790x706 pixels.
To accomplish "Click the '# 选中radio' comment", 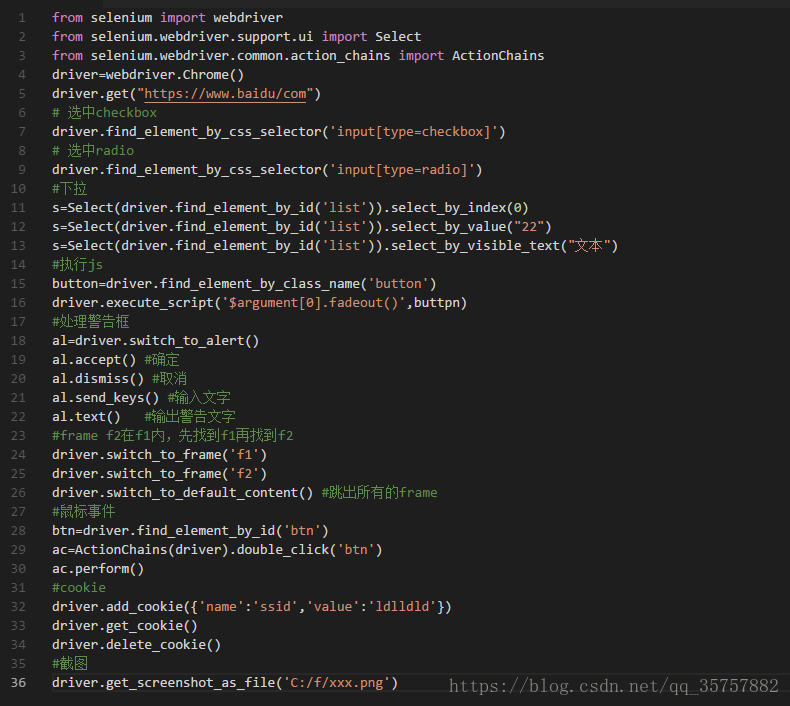I will [93, 151].
